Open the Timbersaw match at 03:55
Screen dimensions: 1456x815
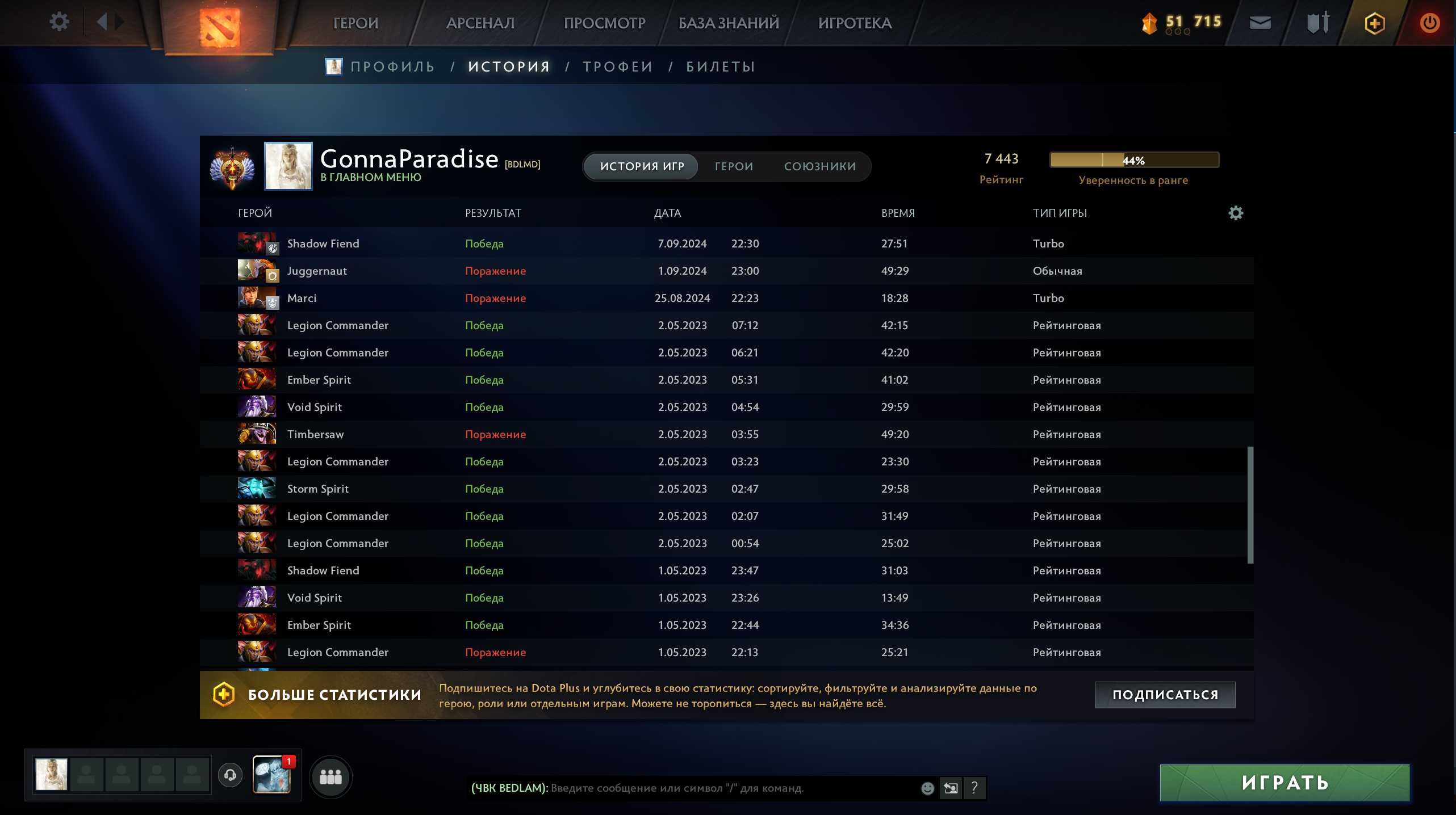(x=727, y=434)
